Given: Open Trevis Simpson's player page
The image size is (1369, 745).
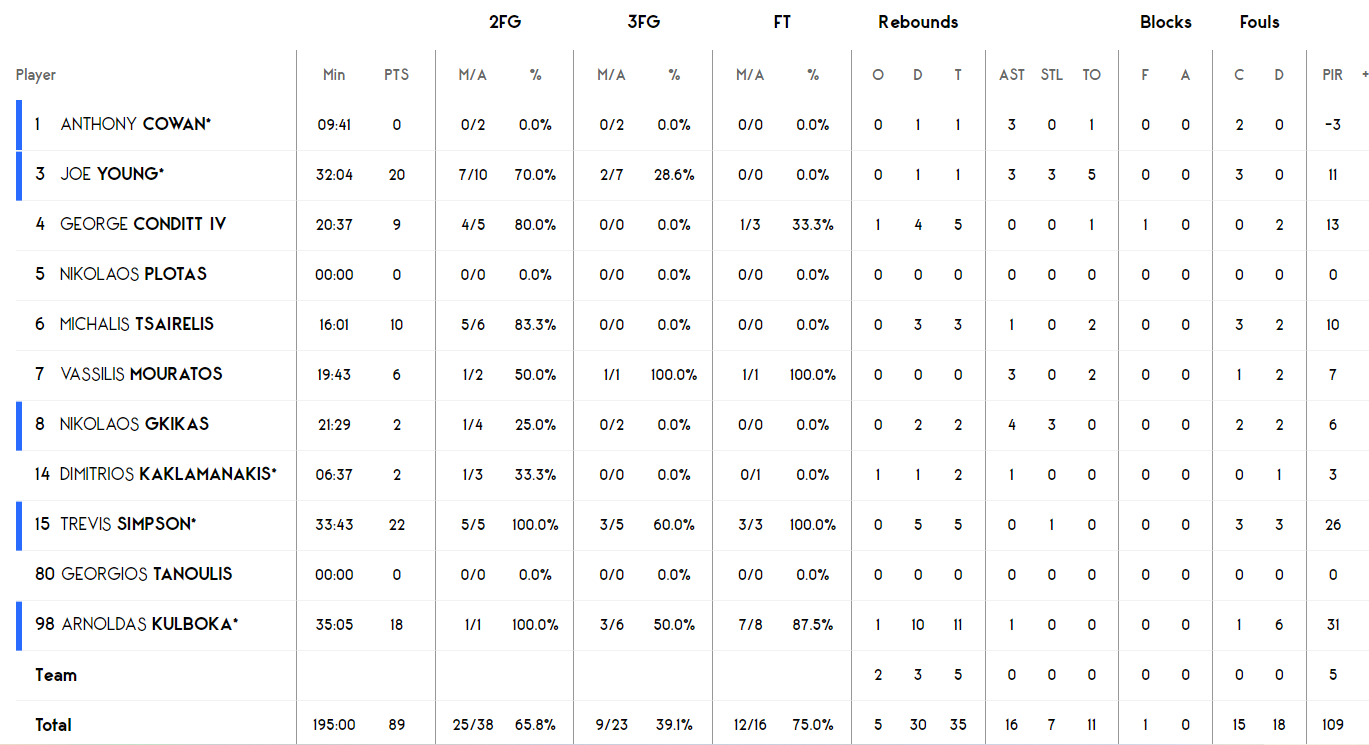Looking at the screenshot, I should 128,524.
